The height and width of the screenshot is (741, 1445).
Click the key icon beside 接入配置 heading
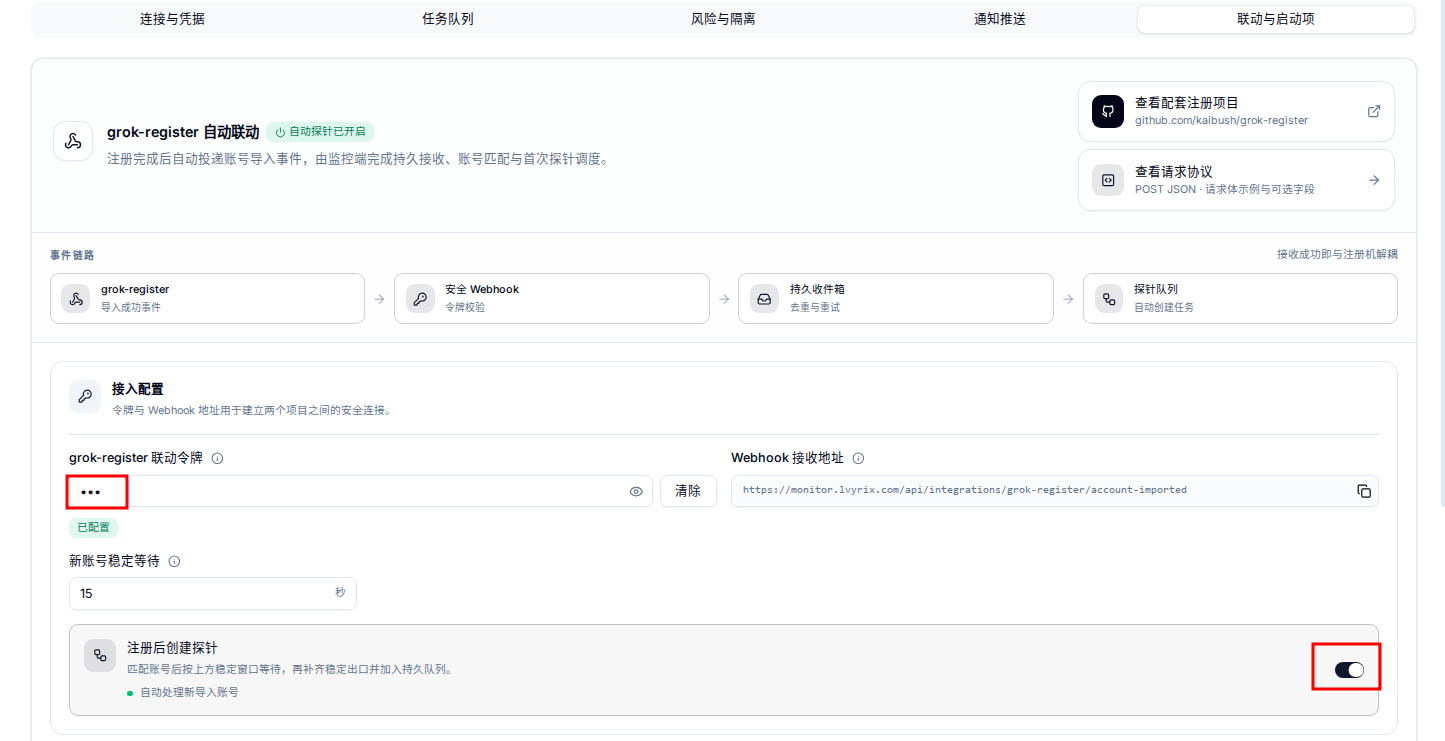coord(85,396)
